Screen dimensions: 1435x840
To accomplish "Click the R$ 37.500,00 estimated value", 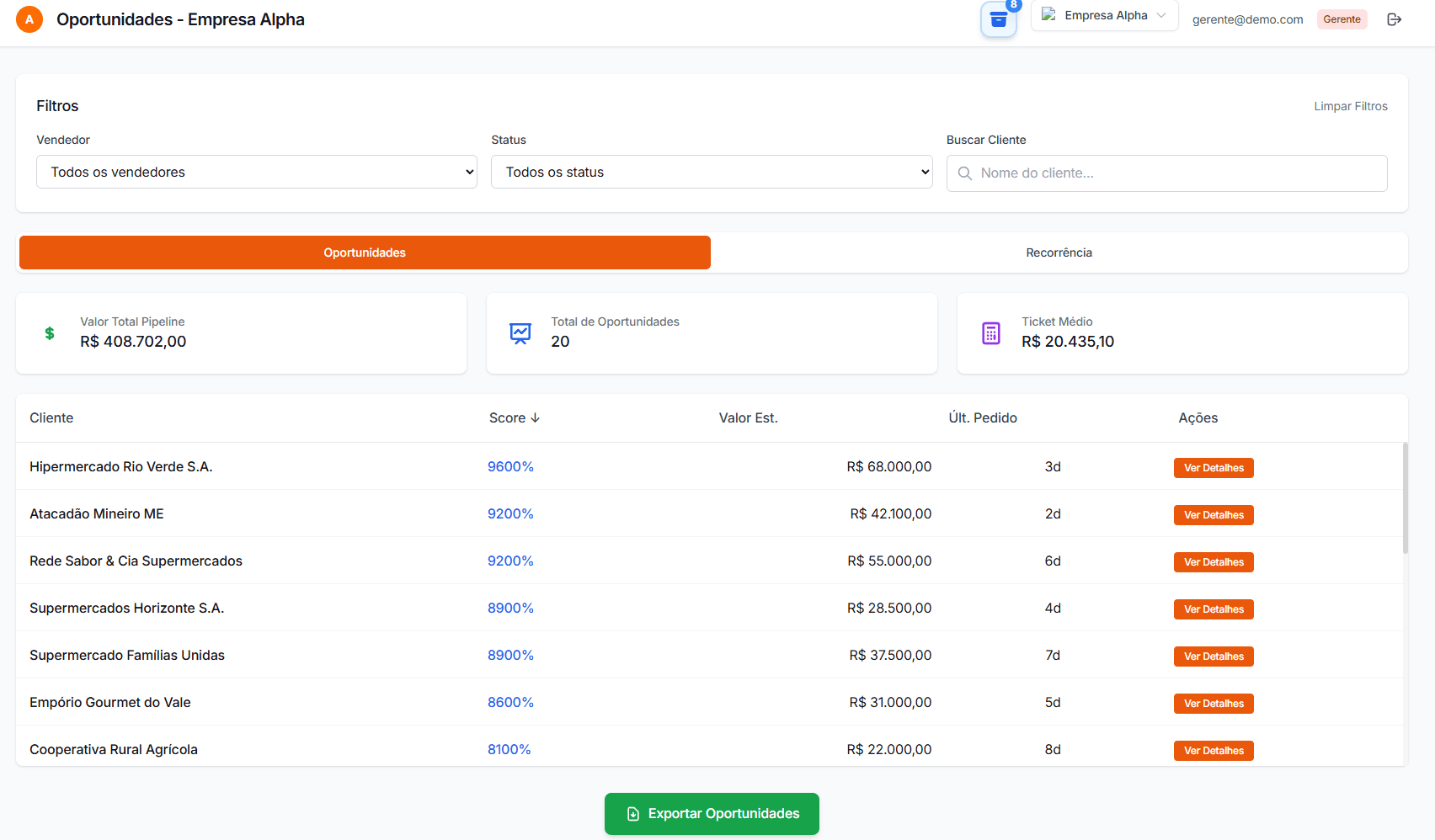I will pyautogui.click(x=890, y=656).
